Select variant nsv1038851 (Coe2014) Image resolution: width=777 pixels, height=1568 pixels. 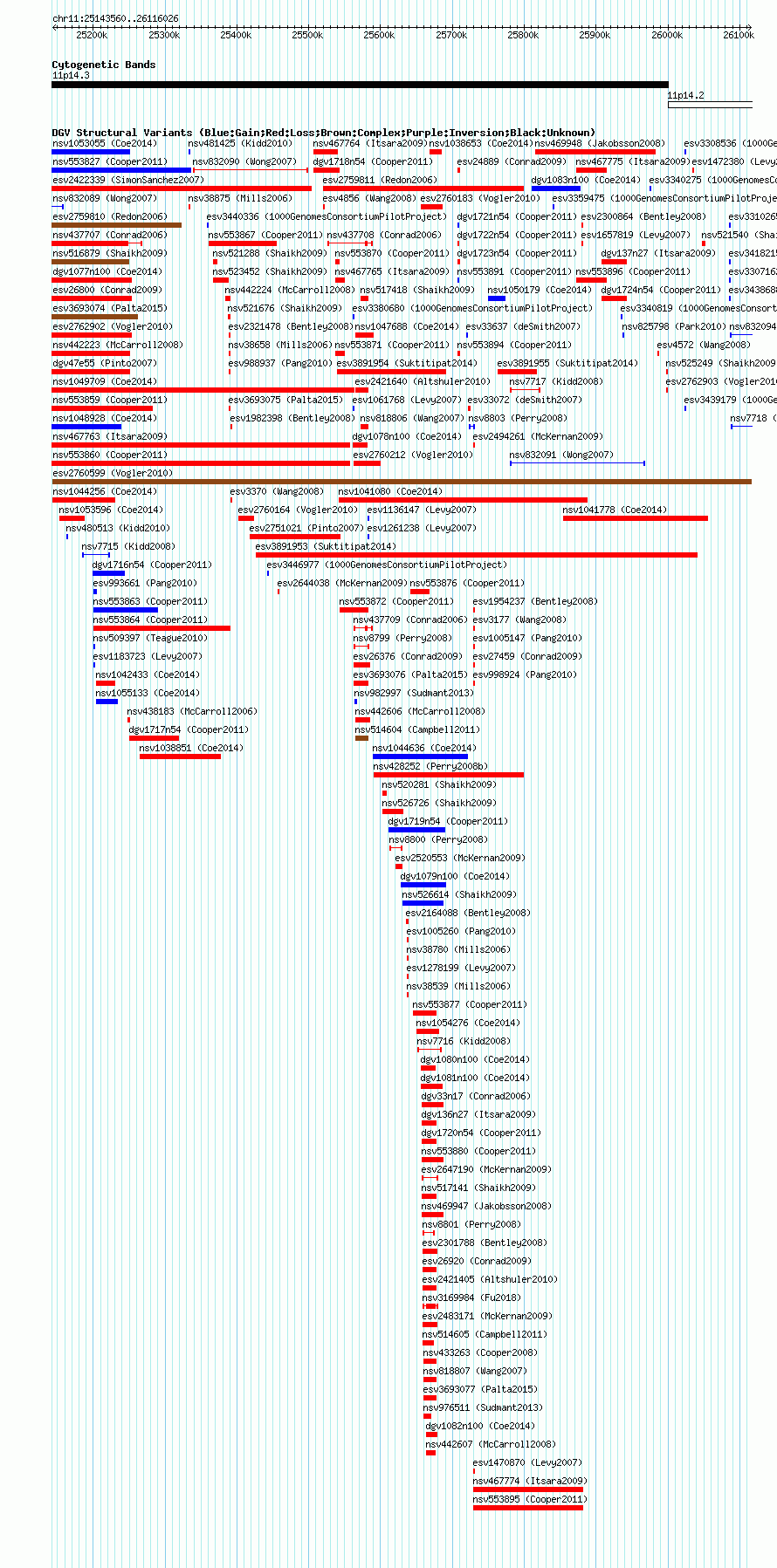pyautogui.click(x=191, y=748)
